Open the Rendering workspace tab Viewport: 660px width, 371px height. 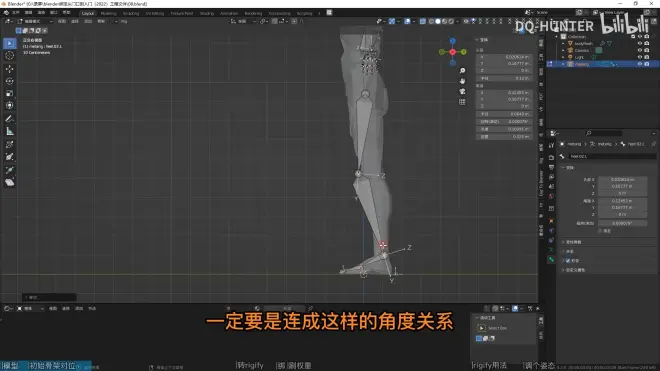pyautogui.click(x=253, y=13)
